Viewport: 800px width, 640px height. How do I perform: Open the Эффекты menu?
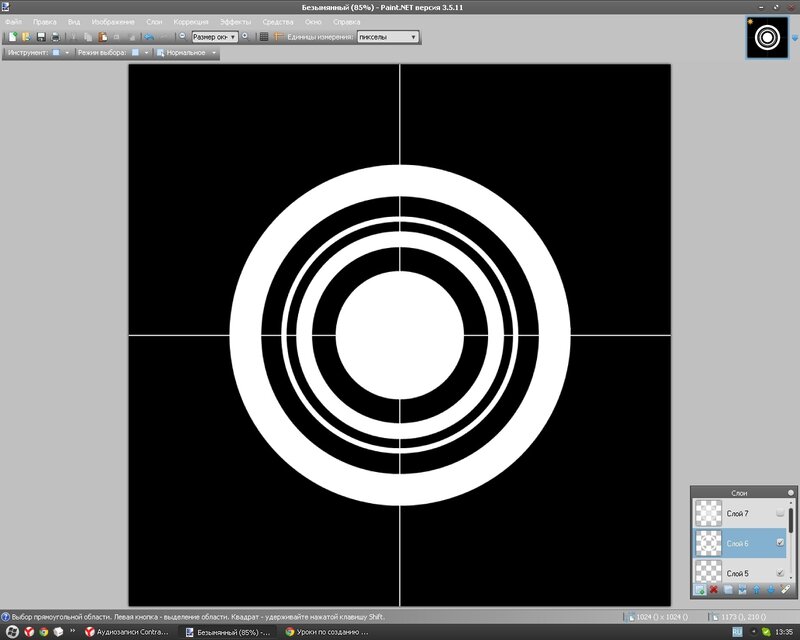coord(236,21)
